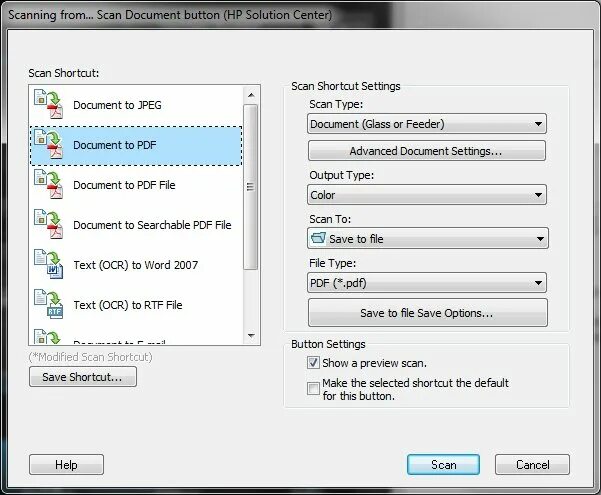The height and width of the screenshot is (495, 601).
Task: Click the Document to PDF File icon
Action: pyautogui.click(x=49, y=184)
